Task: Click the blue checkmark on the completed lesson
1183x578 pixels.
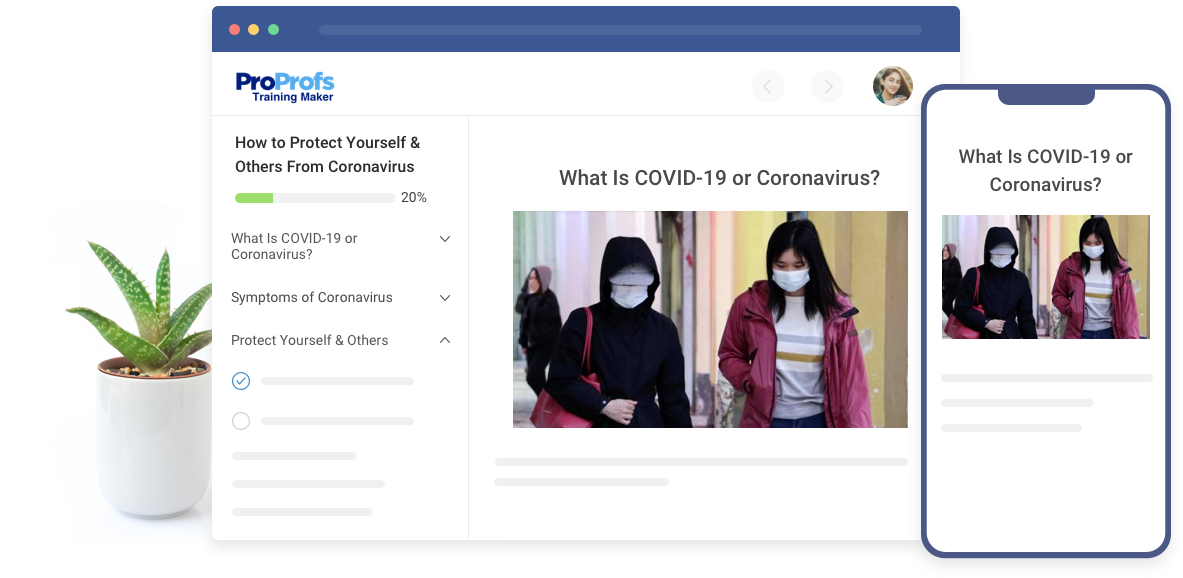Action: pos(241,380)
